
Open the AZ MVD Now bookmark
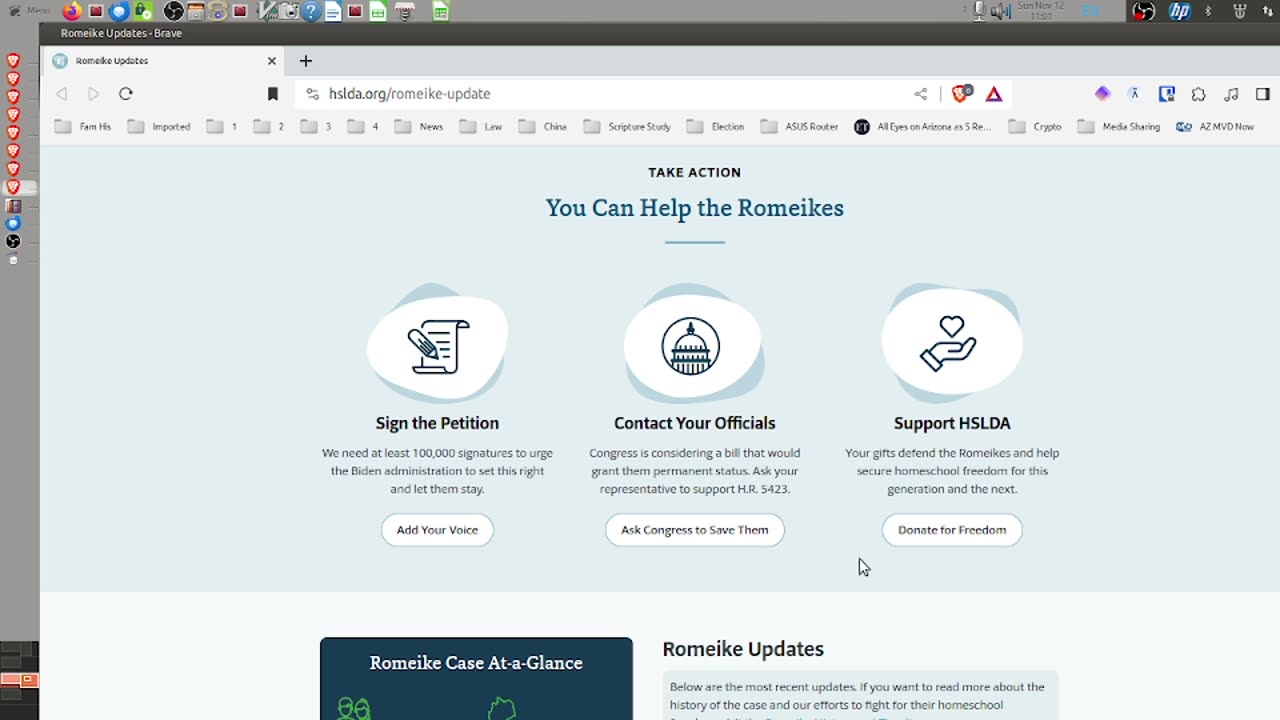point(1215,126)
